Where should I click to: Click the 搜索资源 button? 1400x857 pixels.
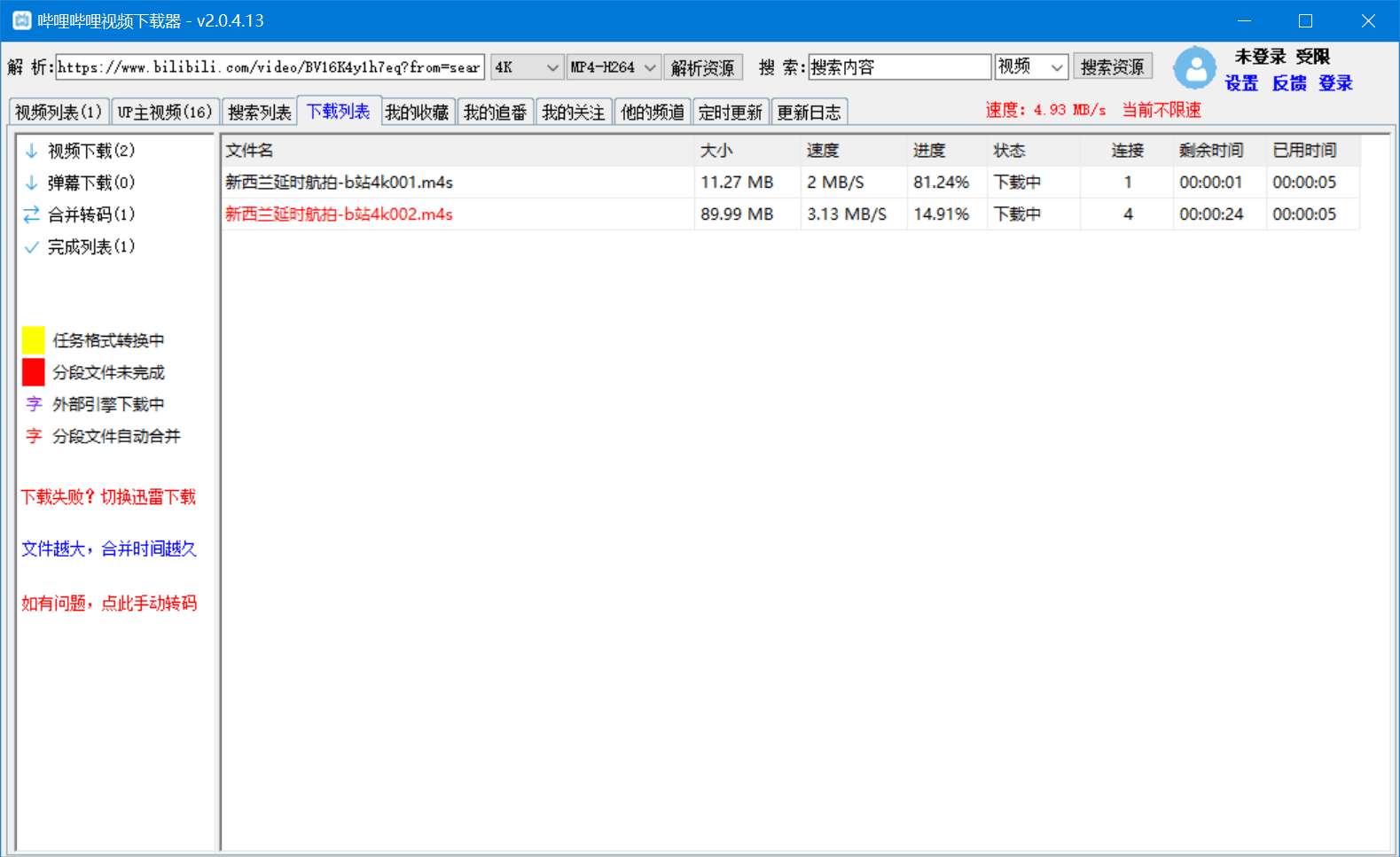tap(1113, 66)
